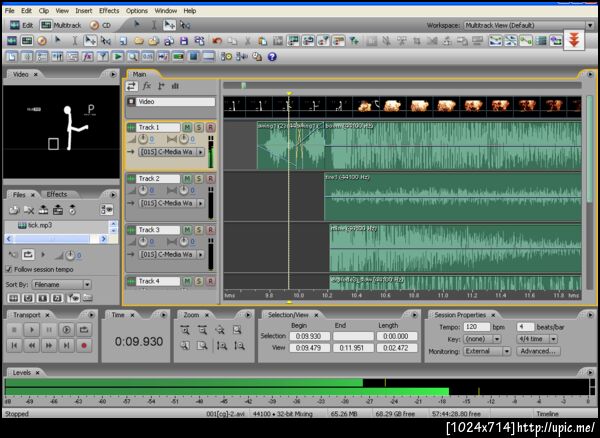Open the Effects menu
The width and height of the screenshot is (600, 438).
tap(108, 10)
